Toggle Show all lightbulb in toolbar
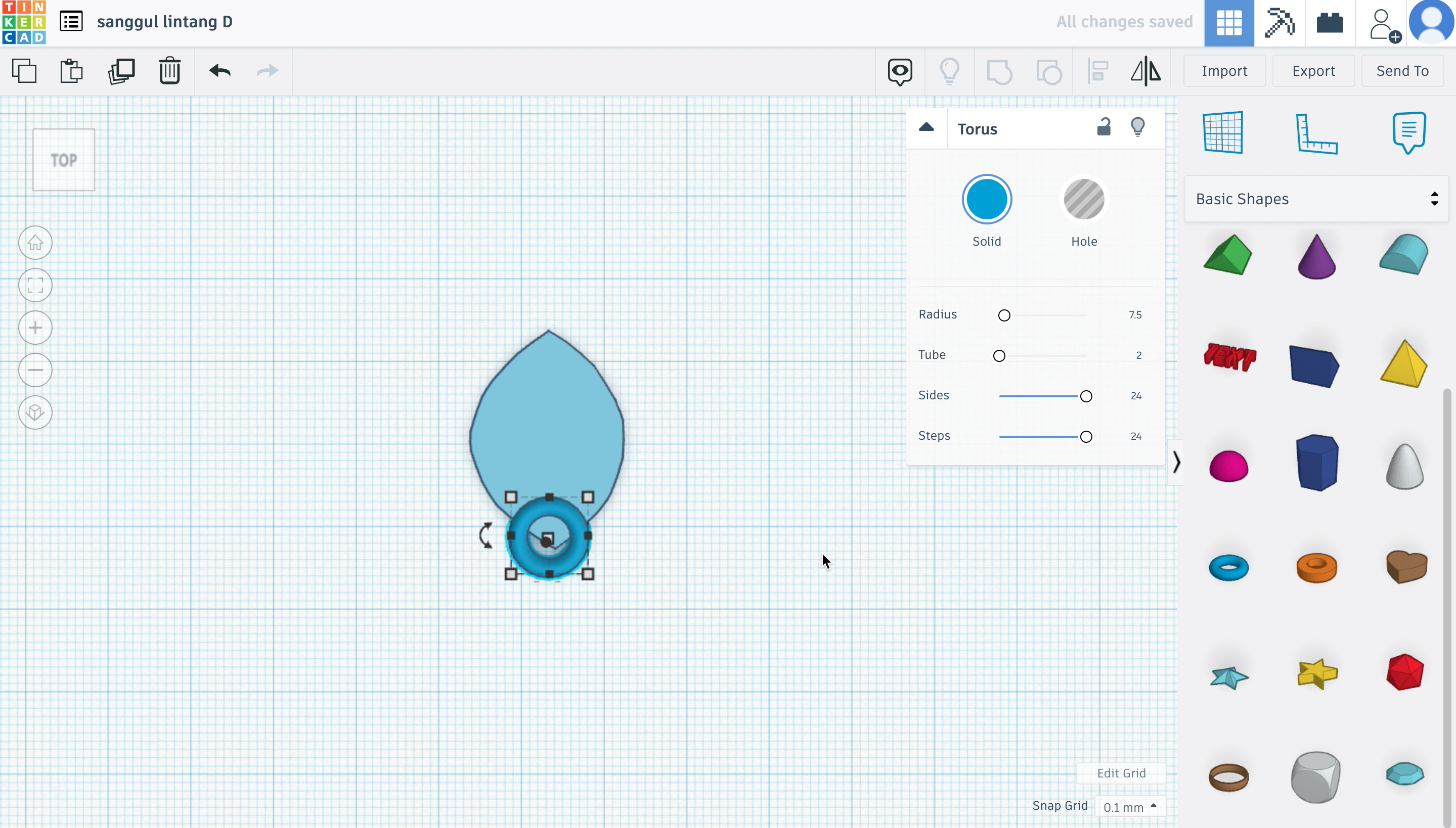Image resolution: width=1456 pixels, height=828 pixels. click(950, 72)
